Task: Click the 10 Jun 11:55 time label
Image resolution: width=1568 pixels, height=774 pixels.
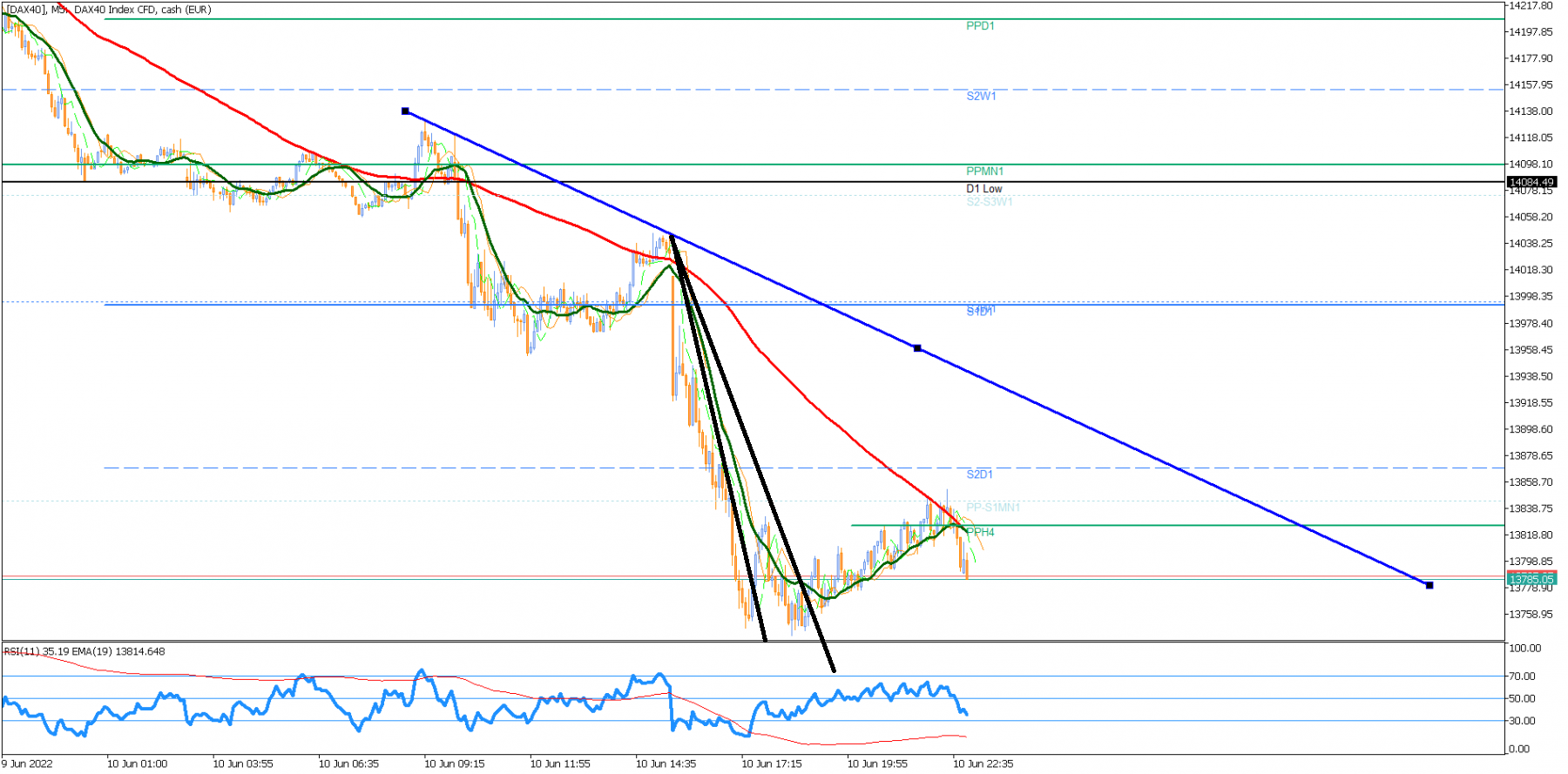Action: point(560,764)
